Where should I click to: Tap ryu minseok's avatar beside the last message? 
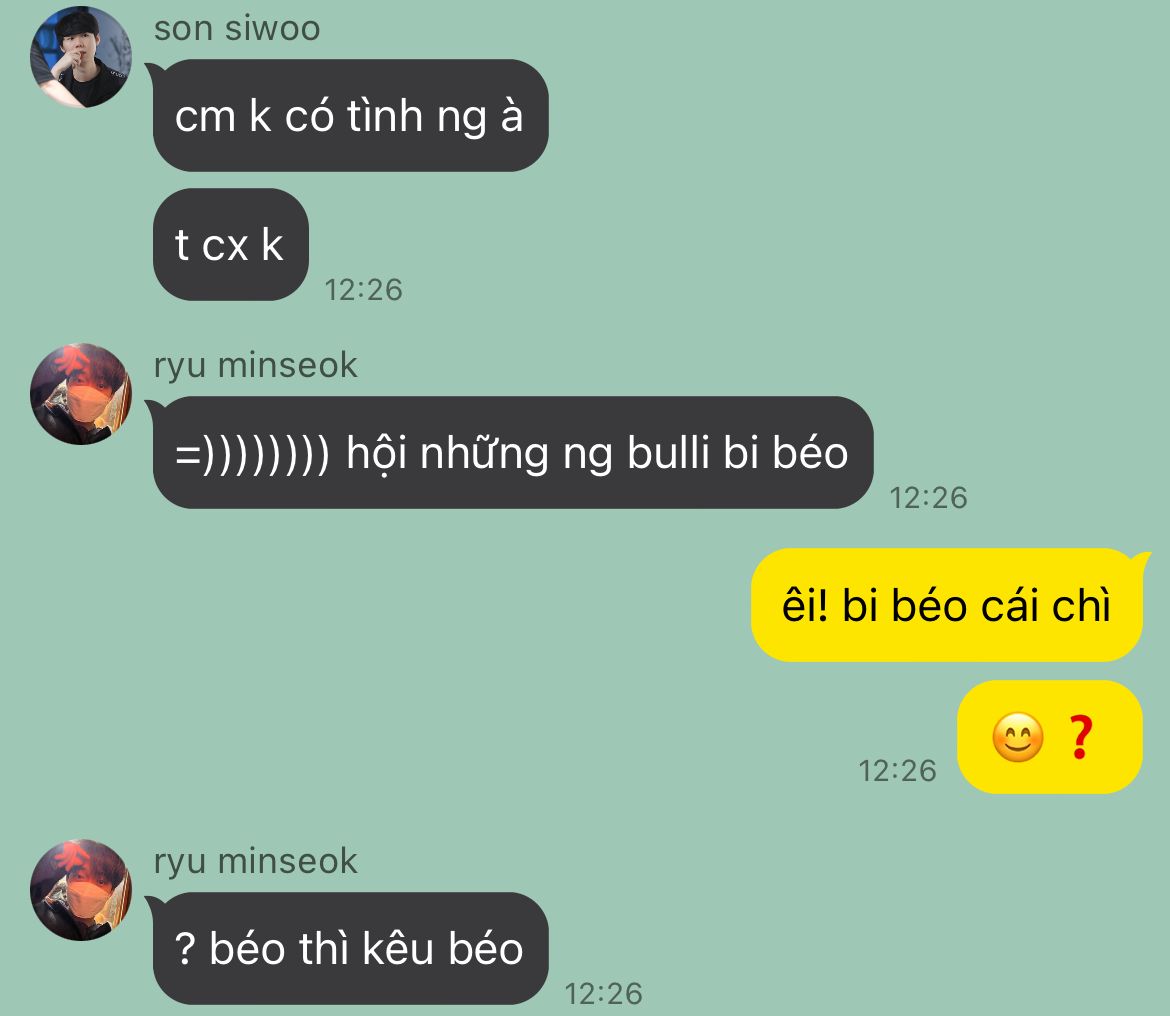(x=81, y=890)
